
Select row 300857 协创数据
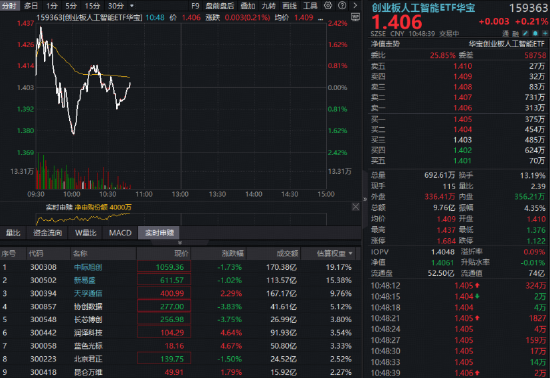[180, 306]
